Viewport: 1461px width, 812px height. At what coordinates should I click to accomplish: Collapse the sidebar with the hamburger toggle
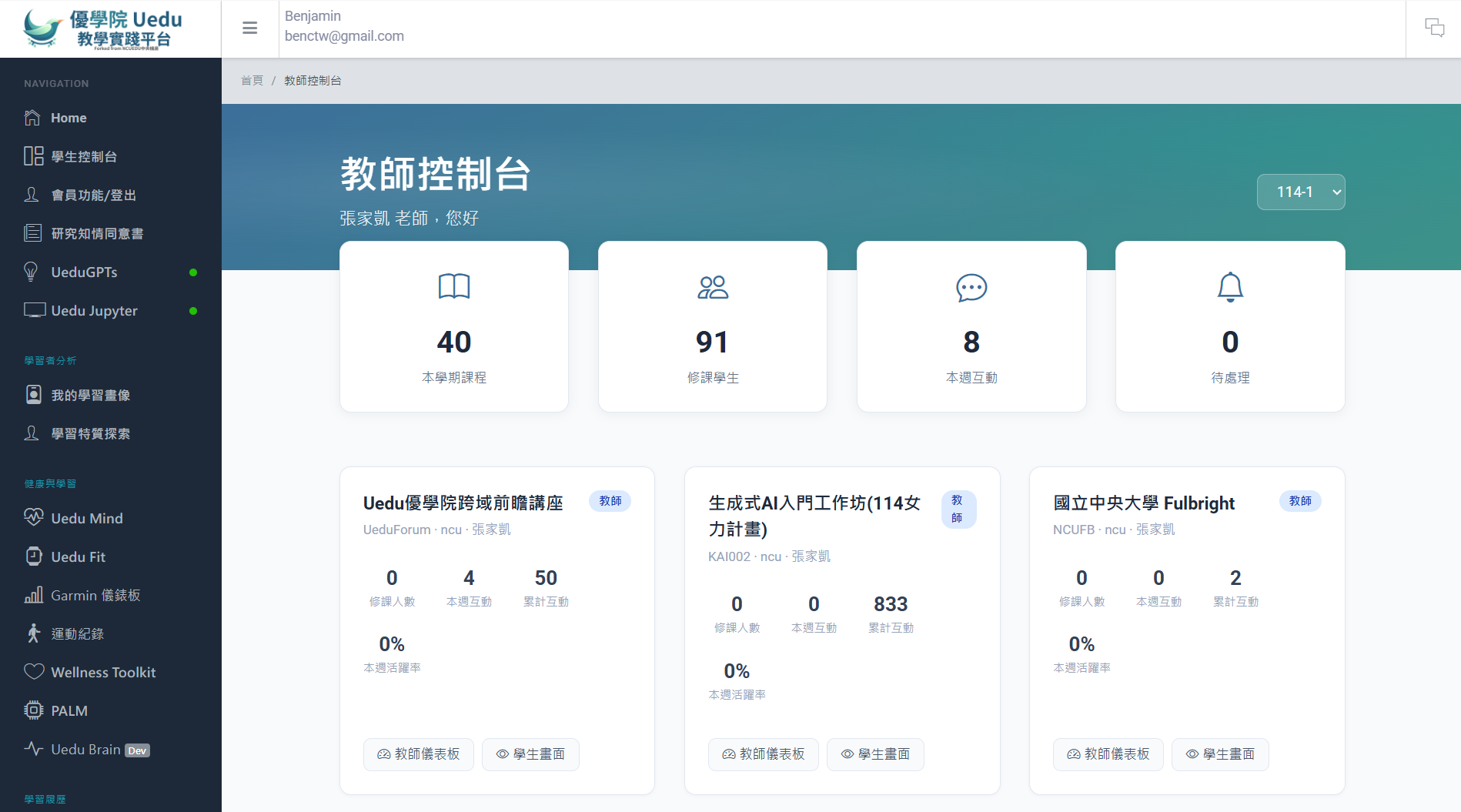point(249,28)
